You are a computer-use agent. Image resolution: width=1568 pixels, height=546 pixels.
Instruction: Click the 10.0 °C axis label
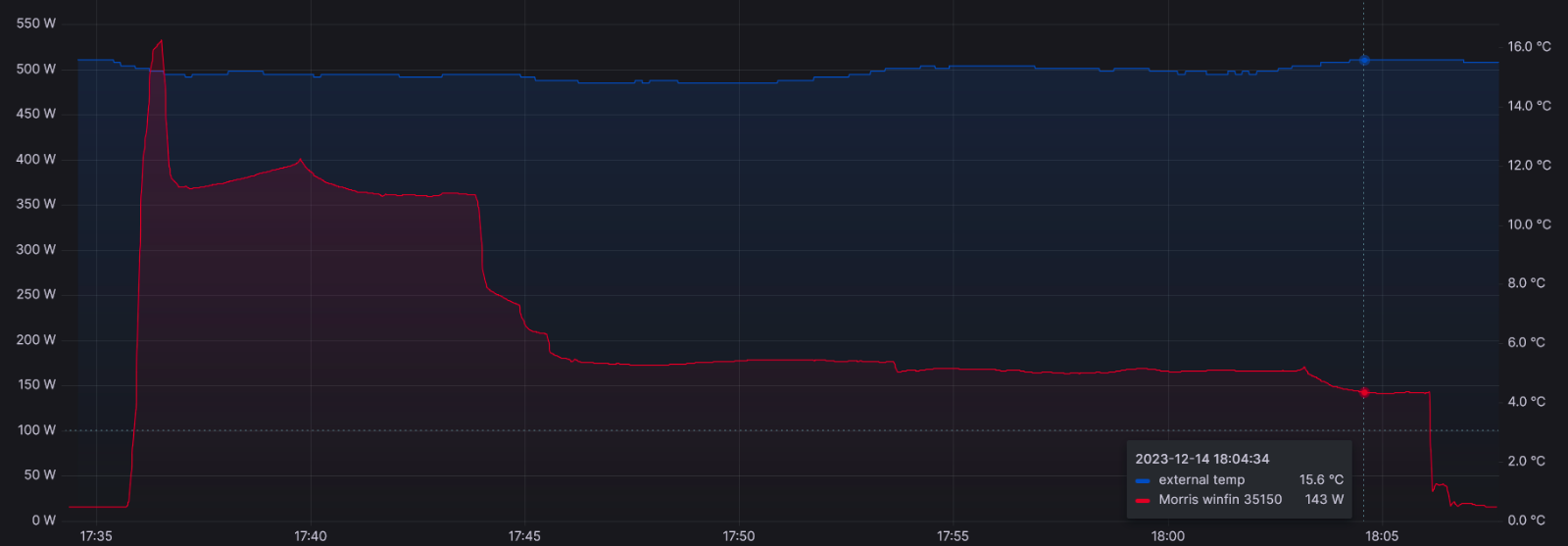pyautogui.click(x=1529, y=224)
